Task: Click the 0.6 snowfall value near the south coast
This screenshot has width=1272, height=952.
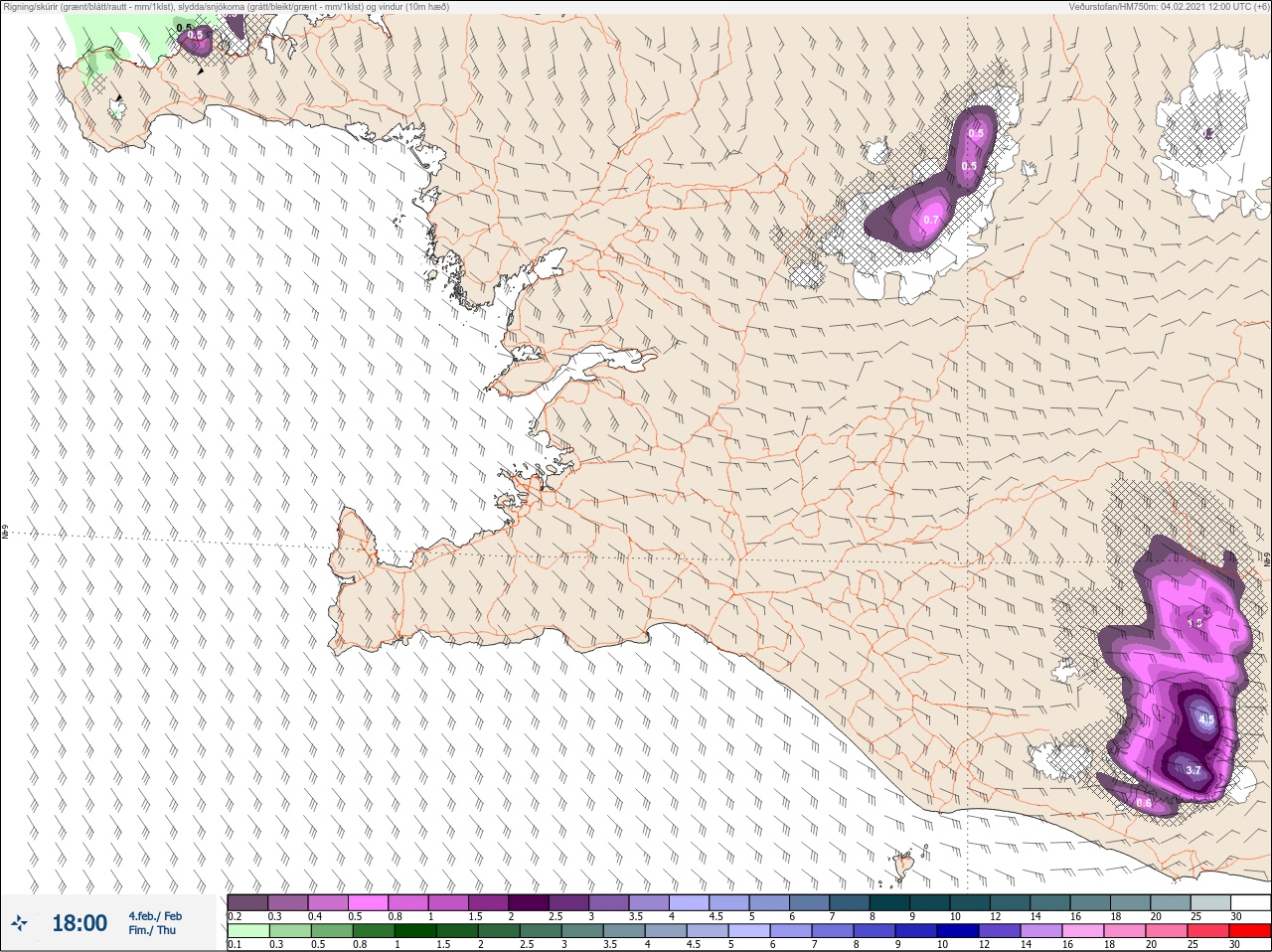Action: 1143,803
